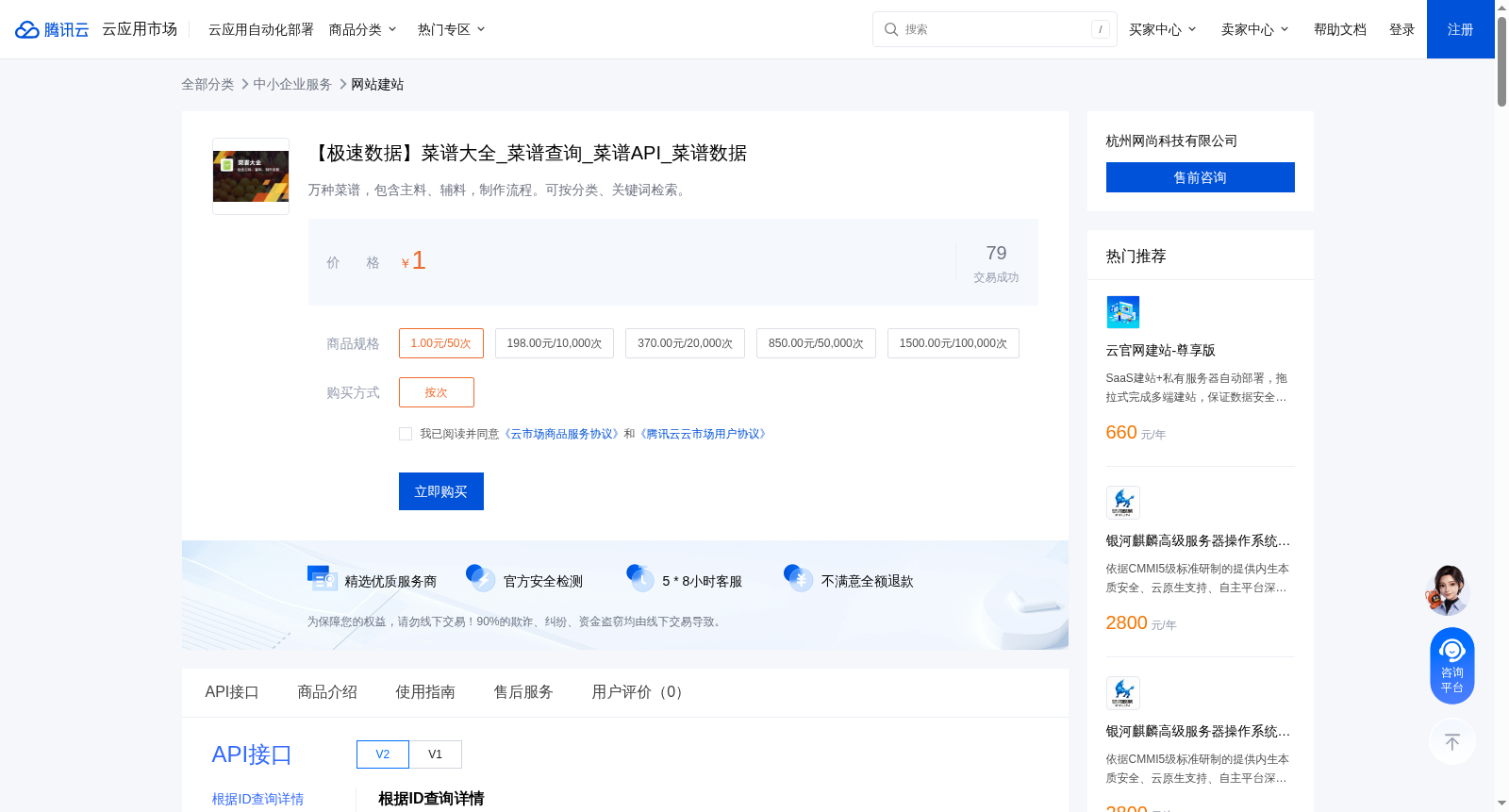1509x812 pixels.
Task: Click the 5*8小时客服 clock icon
Action: (640, 577)
